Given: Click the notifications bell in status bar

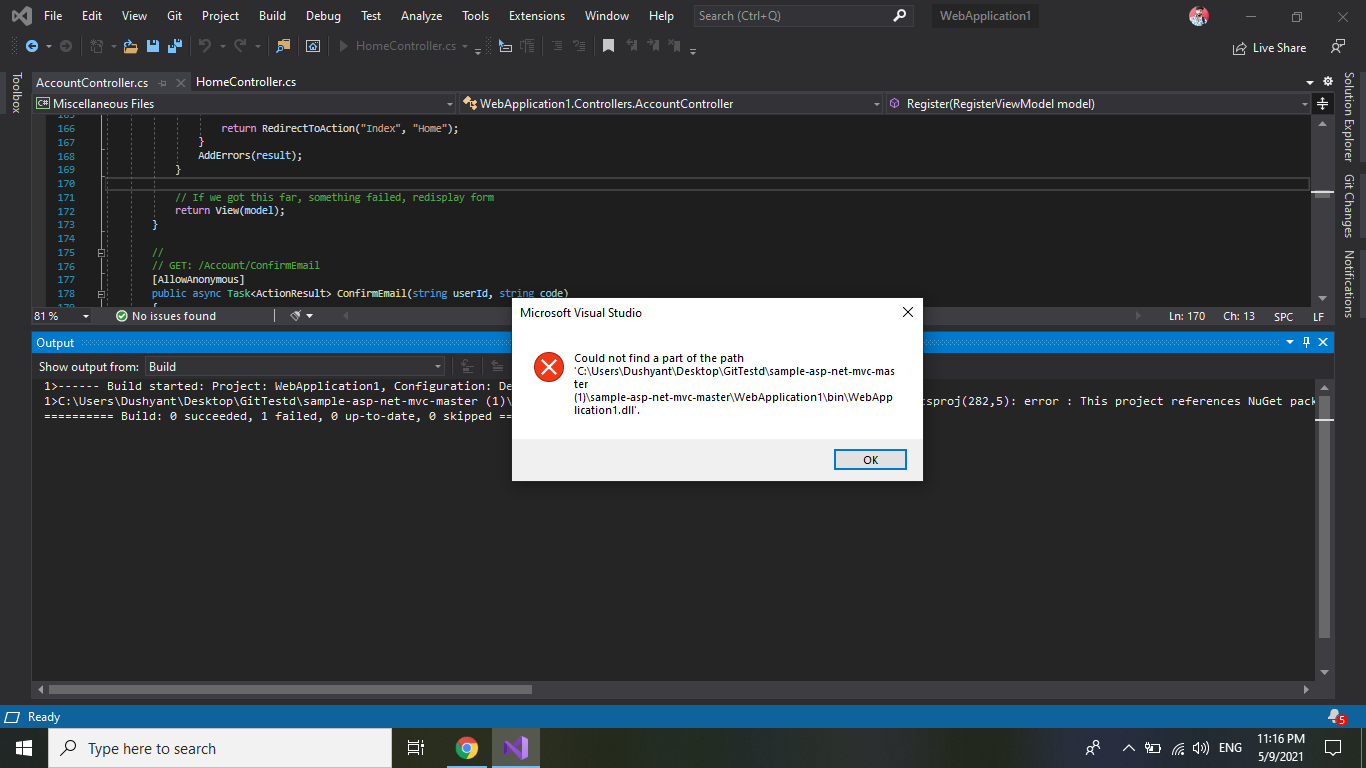Looking at the screenshot, I should pos(1336,717).
